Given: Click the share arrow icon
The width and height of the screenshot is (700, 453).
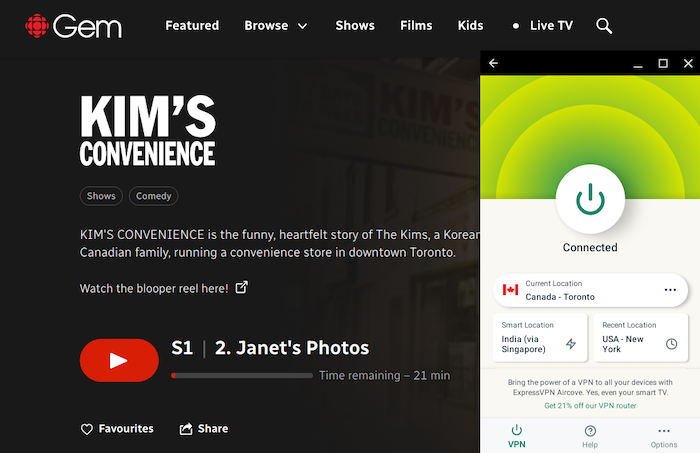Looking at the screenshot, I should click(x=186, y=428).
